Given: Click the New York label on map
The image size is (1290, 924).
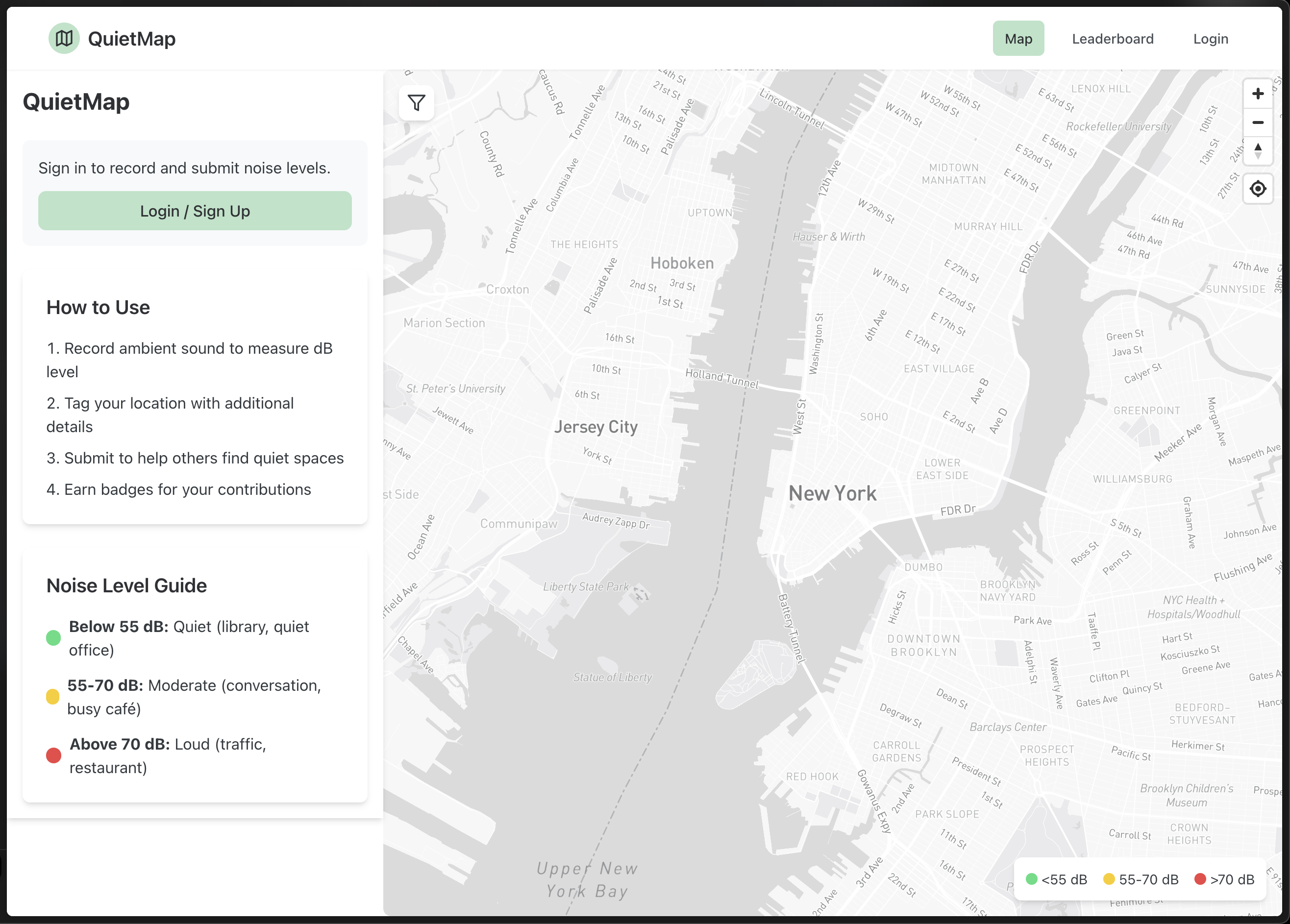Looking at the screenshot, I should click(832, 493).
